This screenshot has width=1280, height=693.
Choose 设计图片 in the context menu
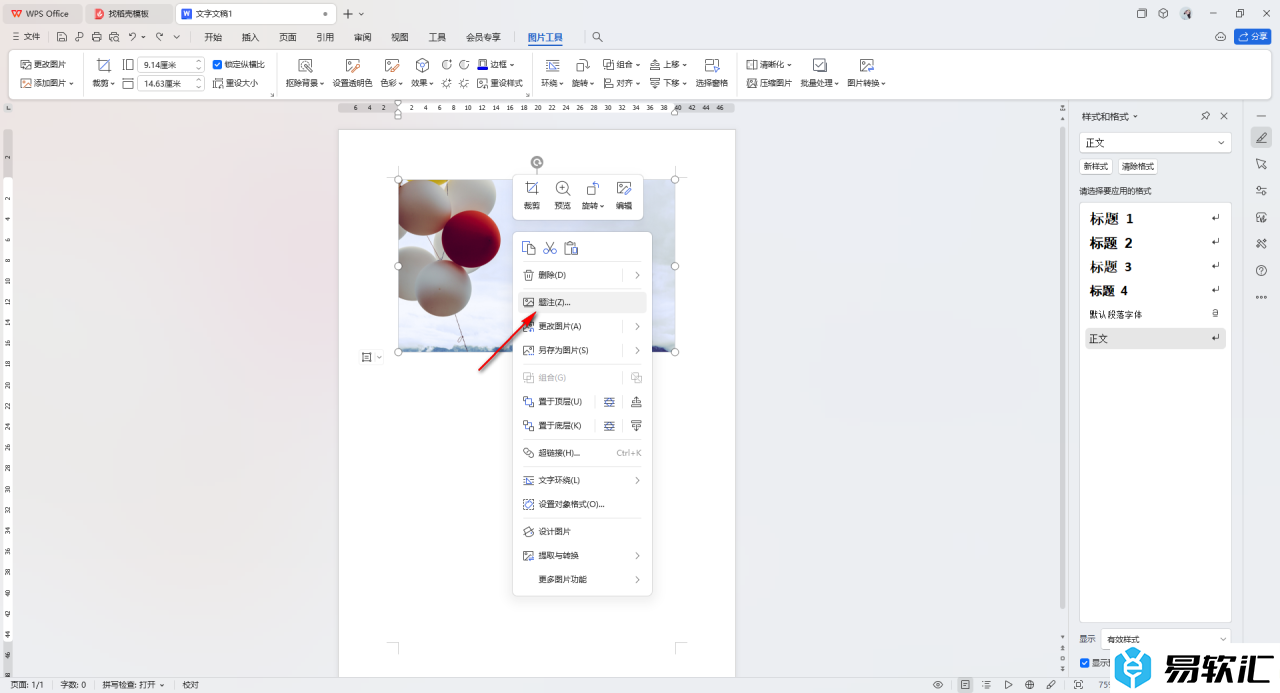point(582,531)
